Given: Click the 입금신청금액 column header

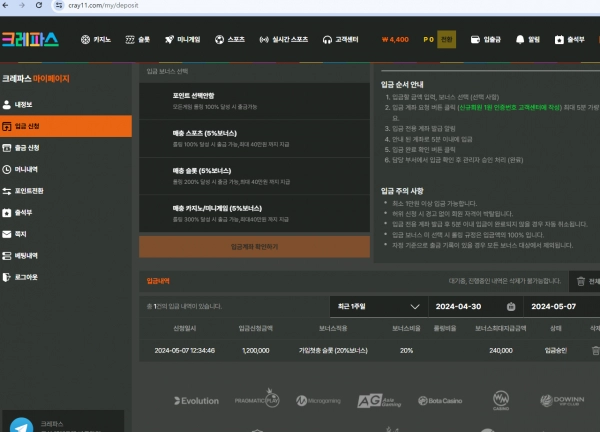Looking at the screenshot, I should tap(256, 328).
